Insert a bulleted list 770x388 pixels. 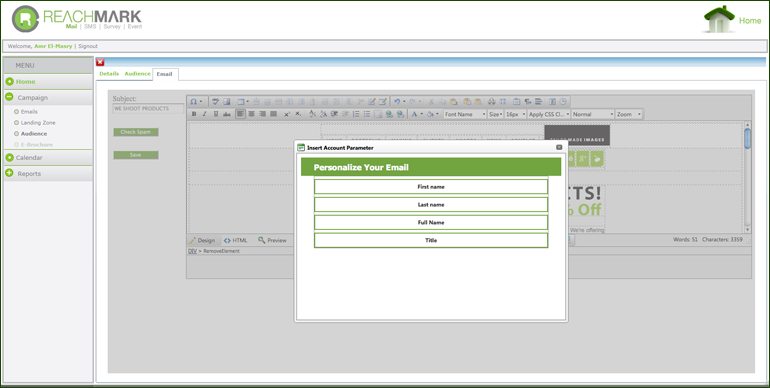coord(367,114)
